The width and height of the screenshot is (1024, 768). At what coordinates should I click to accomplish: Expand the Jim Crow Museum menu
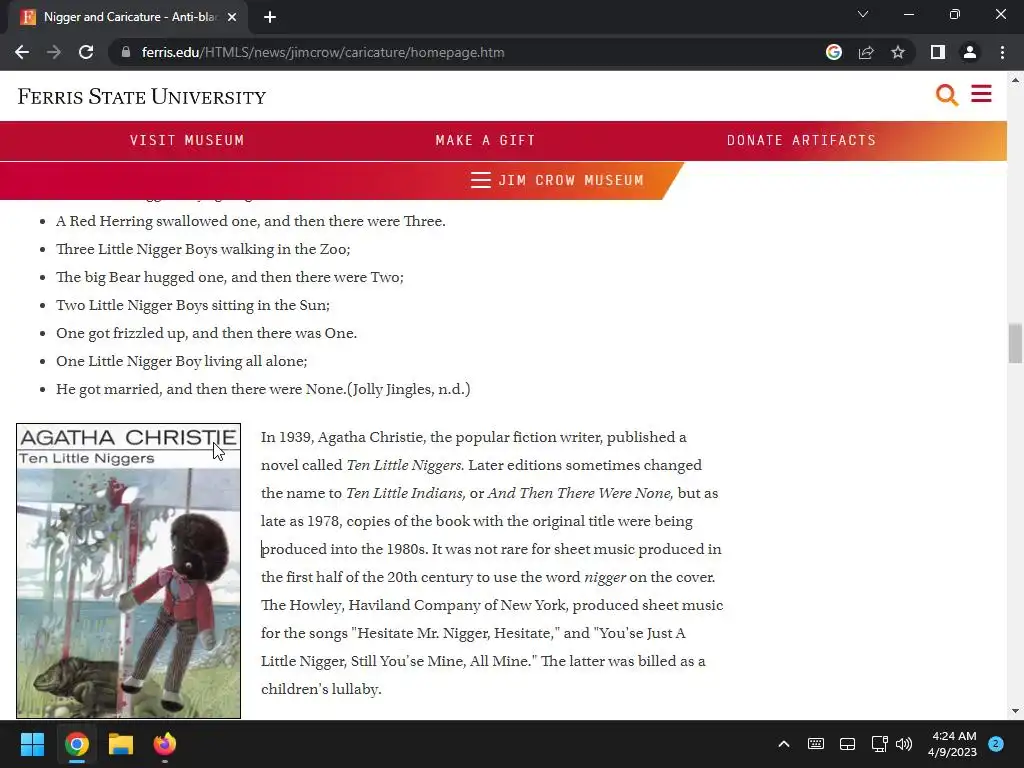[x=557, y=180]
